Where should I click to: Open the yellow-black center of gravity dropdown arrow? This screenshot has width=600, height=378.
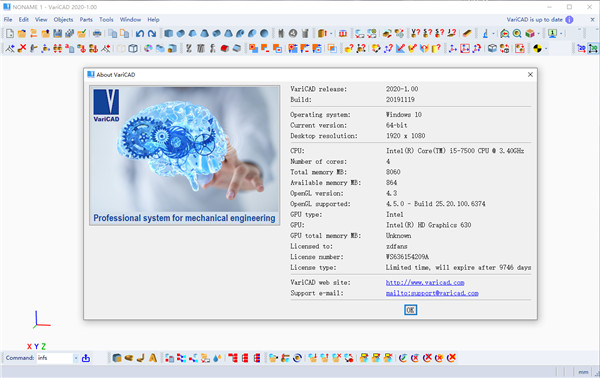pos(546,49)
